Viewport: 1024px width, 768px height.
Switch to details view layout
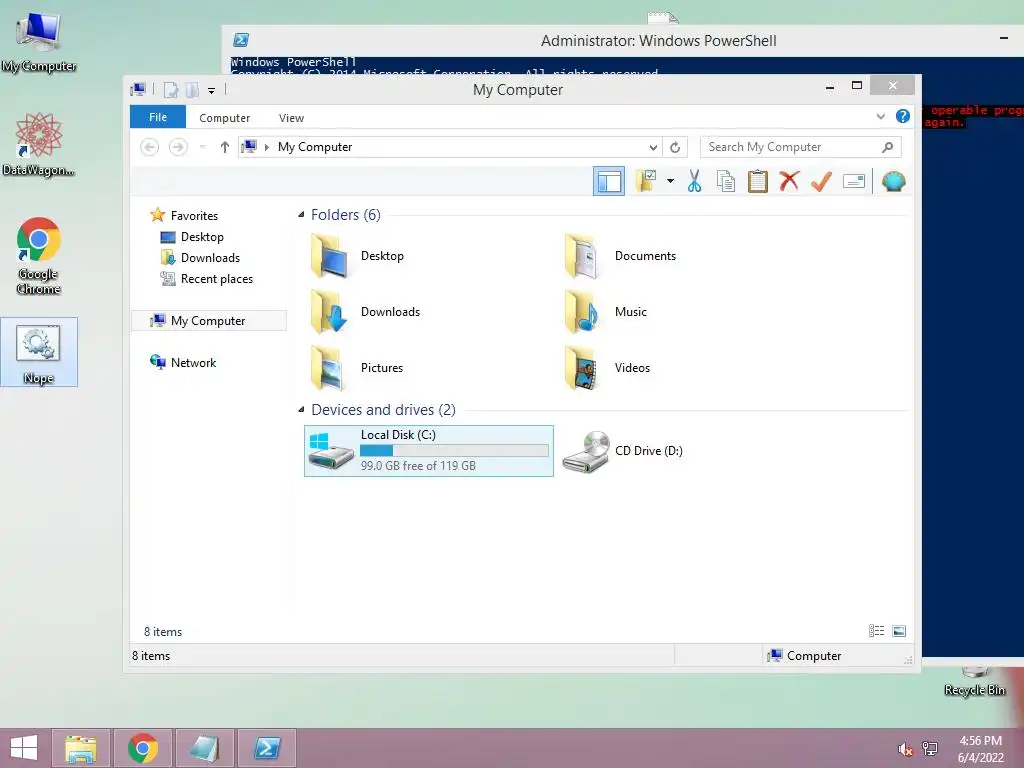click(876, 630)
